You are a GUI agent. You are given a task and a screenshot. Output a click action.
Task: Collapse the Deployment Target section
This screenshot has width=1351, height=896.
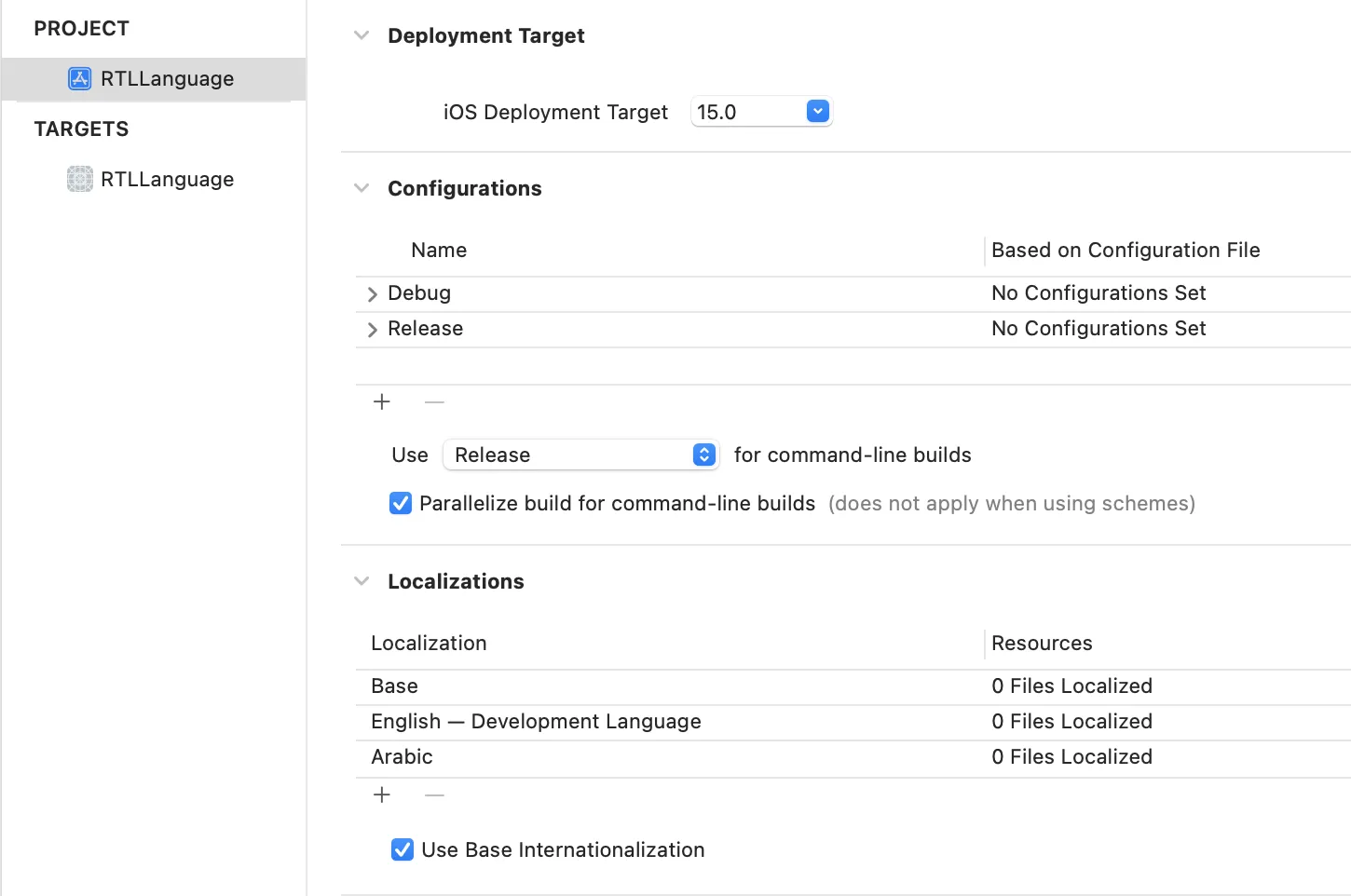pyautogui.click(x=362, y=36)
